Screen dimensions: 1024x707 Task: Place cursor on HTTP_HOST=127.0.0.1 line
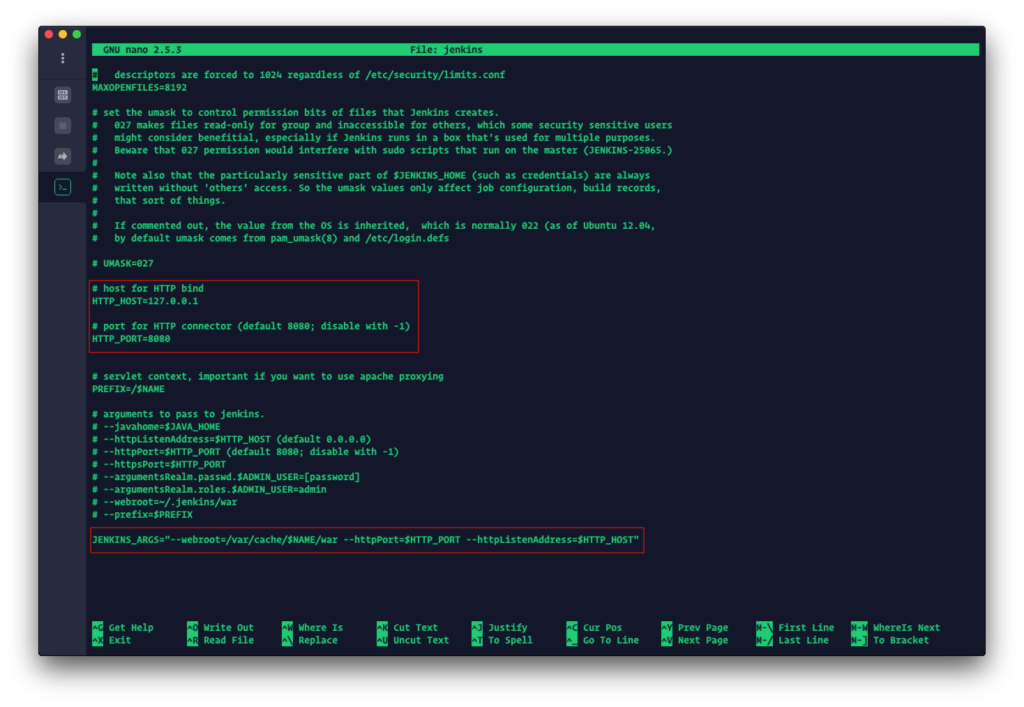coord(144,301)
